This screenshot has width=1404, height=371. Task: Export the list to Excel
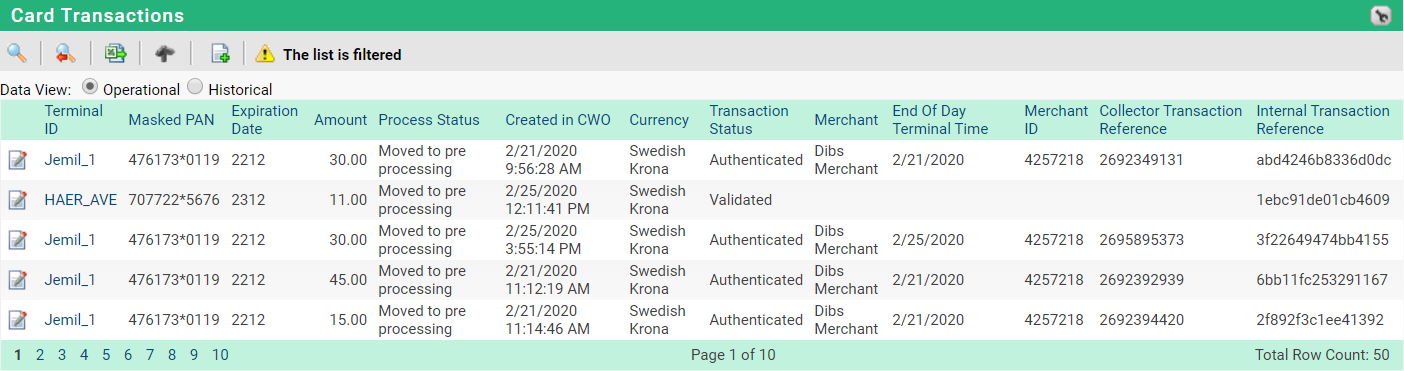(116, 53)
